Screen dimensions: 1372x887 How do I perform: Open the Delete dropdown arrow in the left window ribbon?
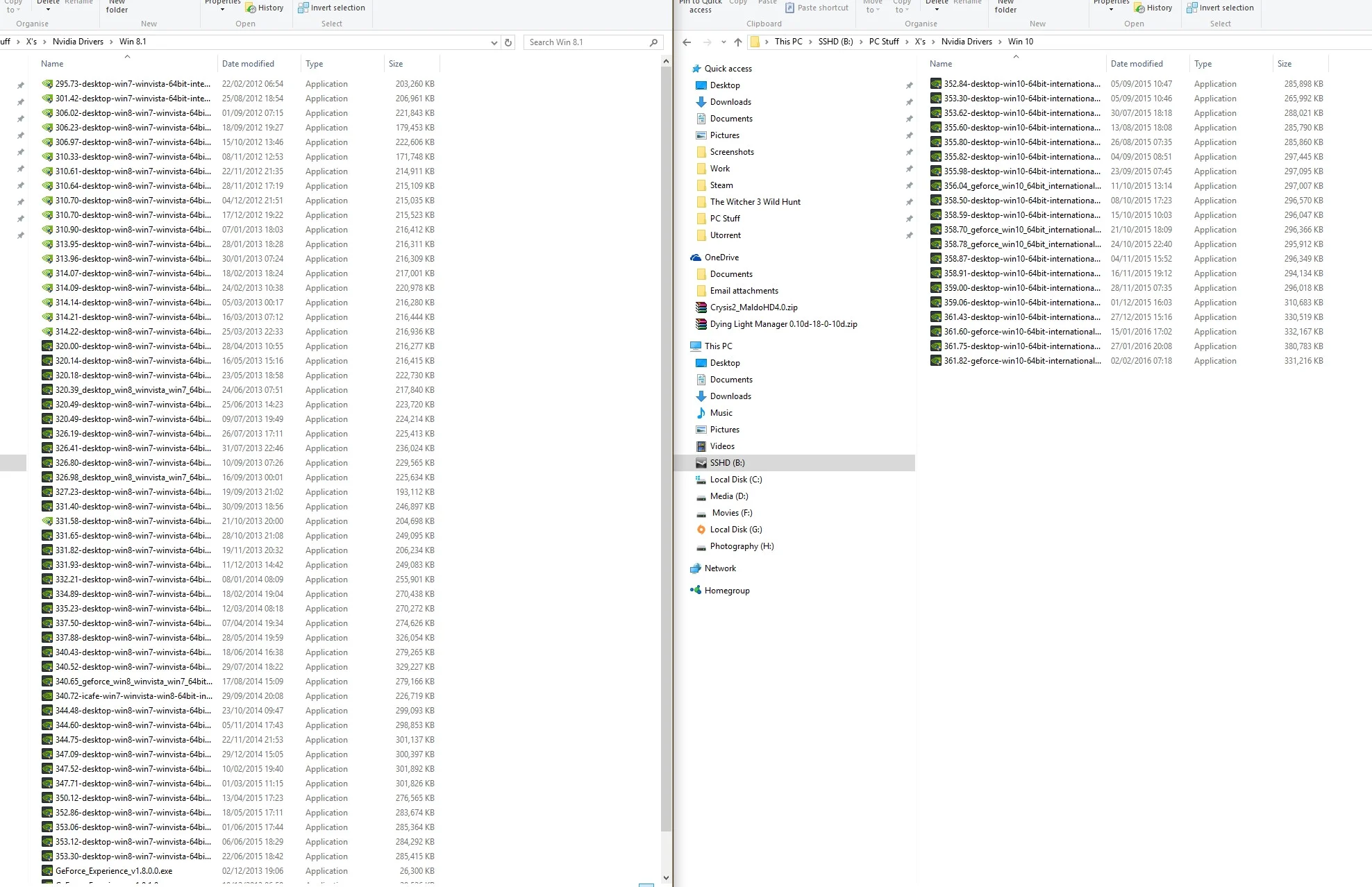[x=48, y=9]
